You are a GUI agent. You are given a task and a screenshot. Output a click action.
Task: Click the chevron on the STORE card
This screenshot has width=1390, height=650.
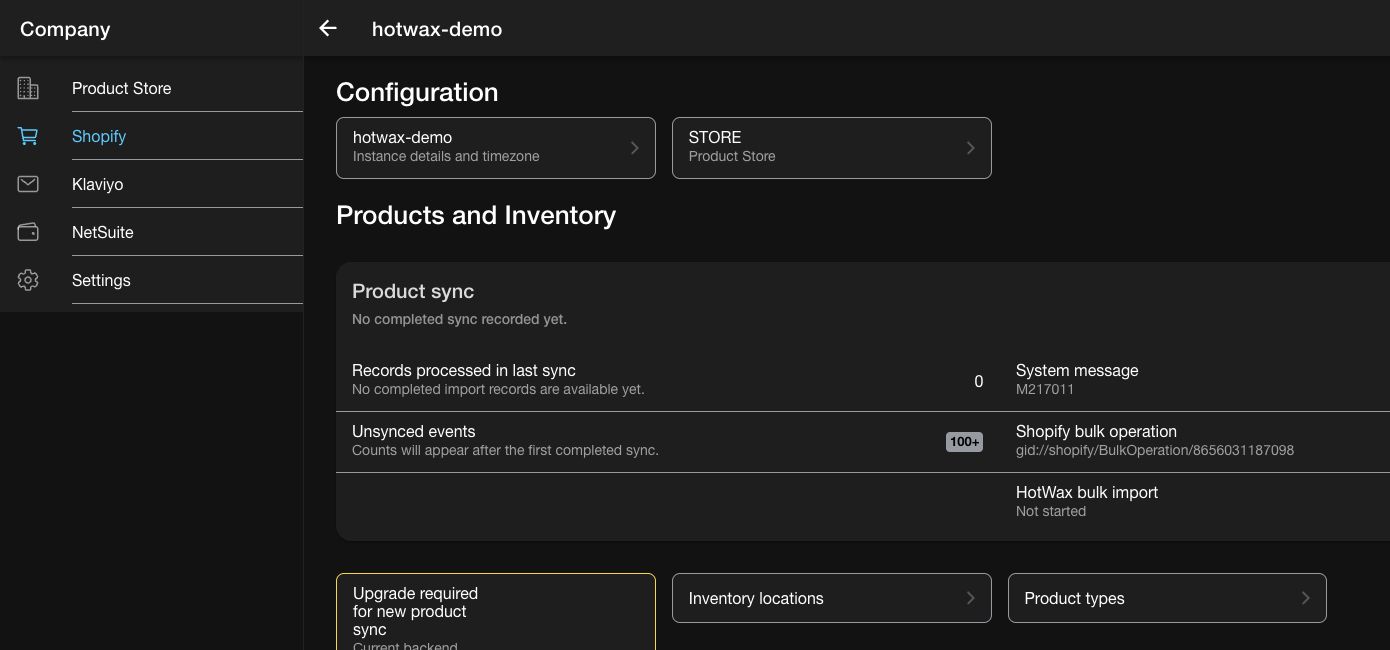point(970,148)
